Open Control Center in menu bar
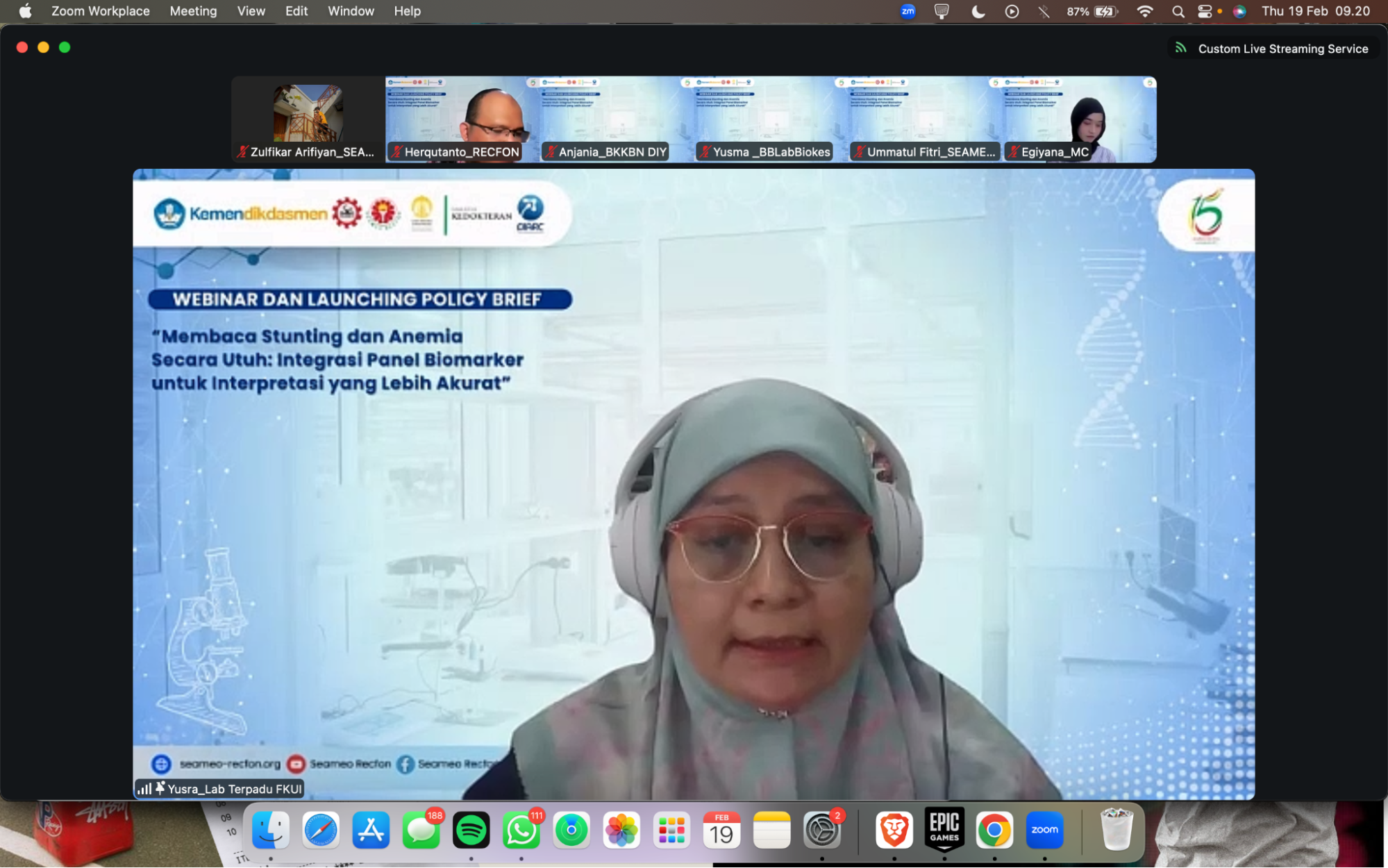Screen dimensions: 1388x868 [1205, 11]
